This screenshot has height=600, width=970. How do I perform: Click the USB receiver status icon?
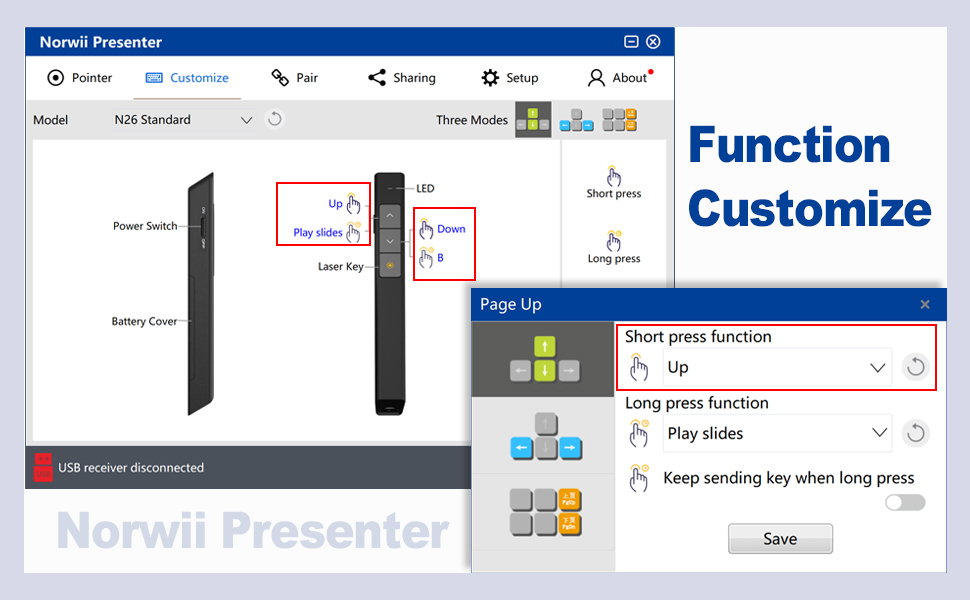[43, 467]
